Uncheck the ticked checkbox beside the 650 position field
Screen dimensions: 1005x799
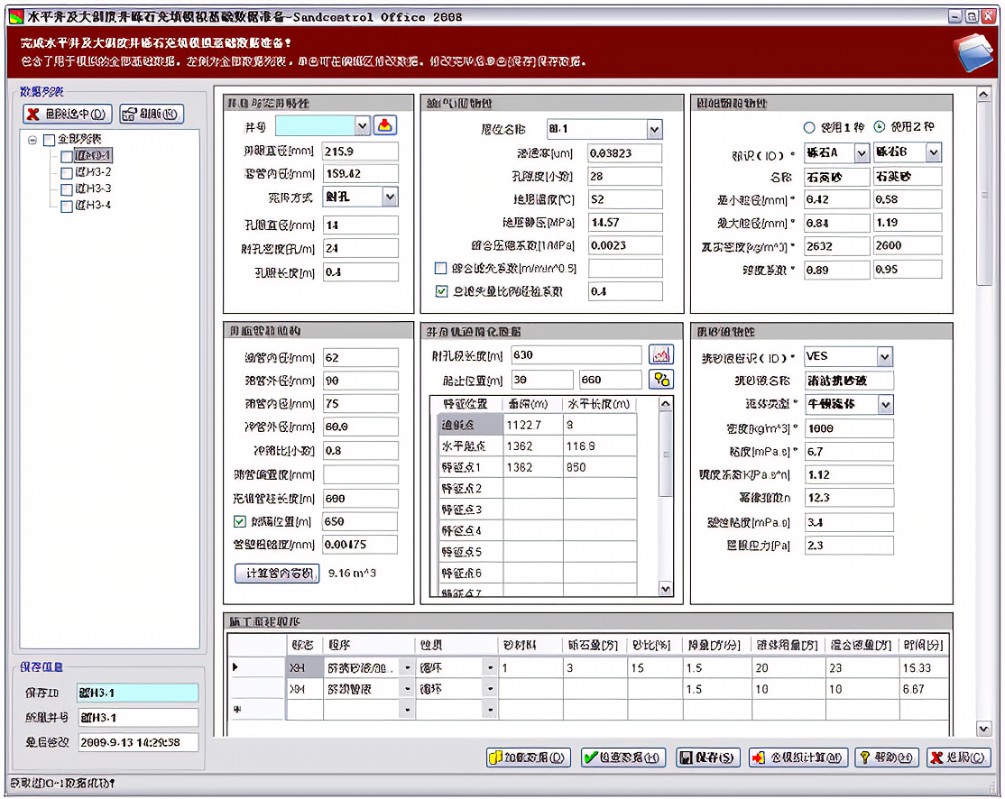(239, 522)
